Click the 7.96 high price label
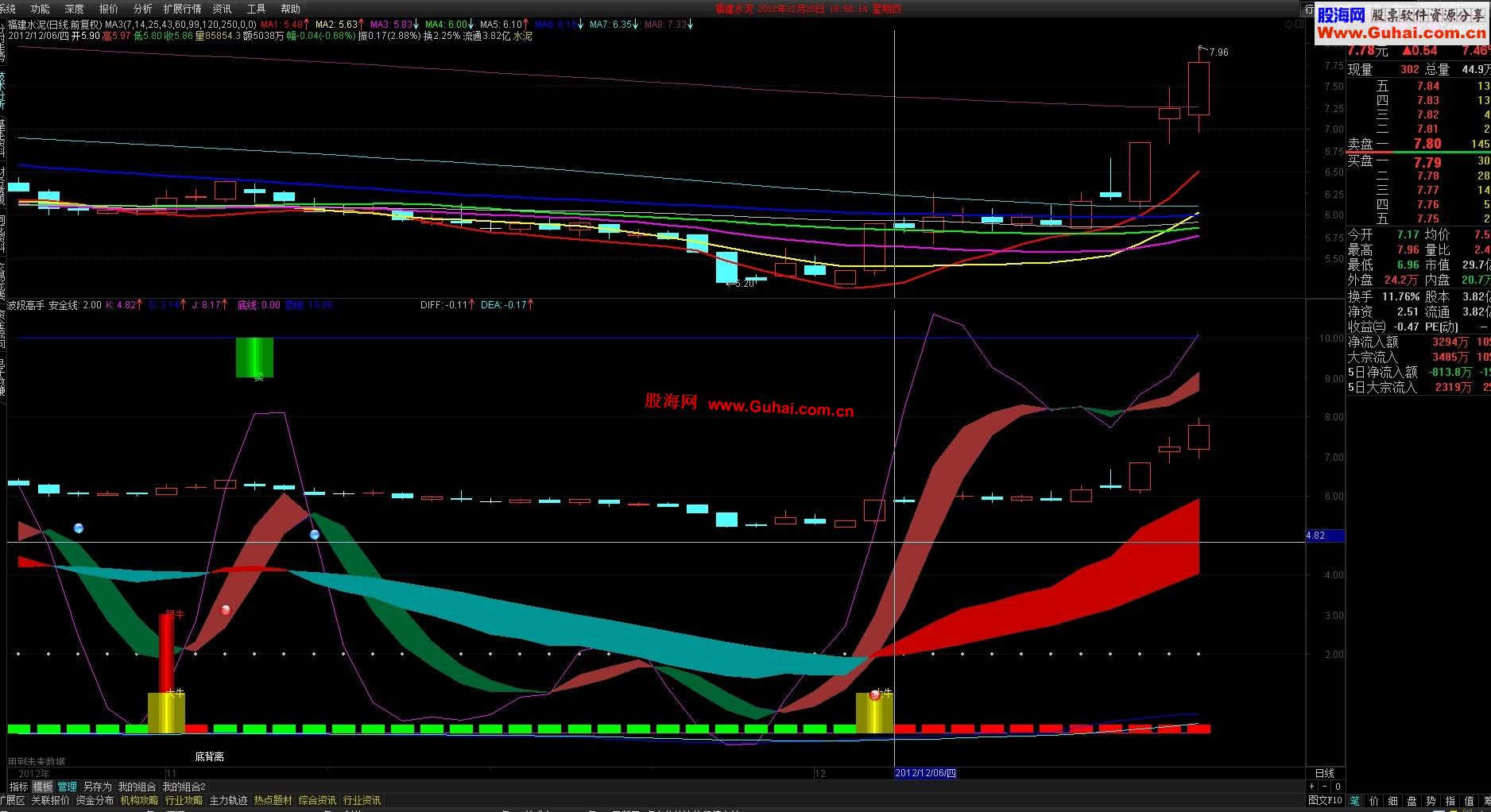Image resolution: width=1491 pixels, height=812 pixels. (x=1218, y=52)
